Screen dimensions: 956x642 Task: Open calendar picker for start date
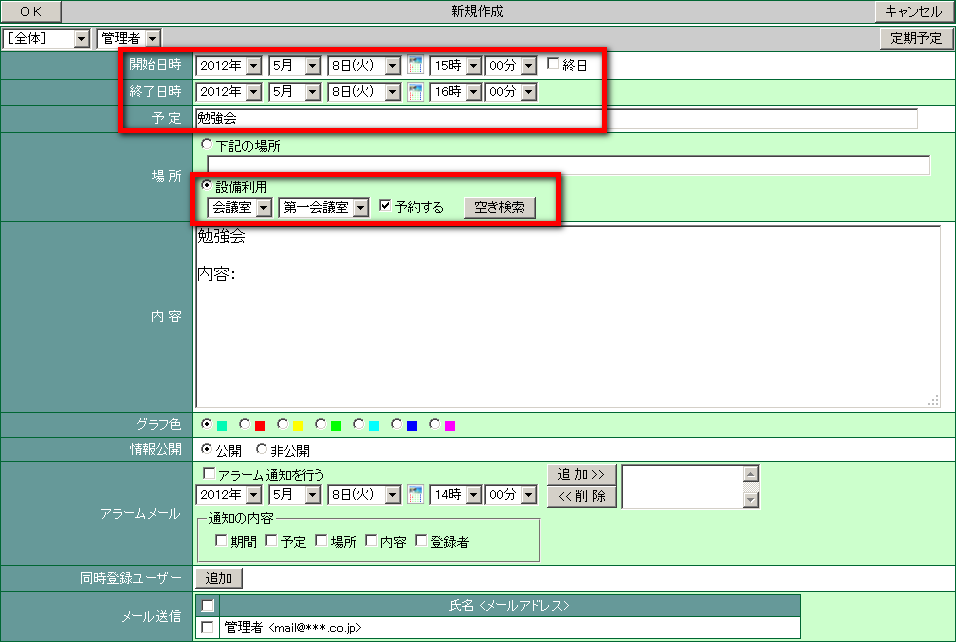(x=415, y=65)
